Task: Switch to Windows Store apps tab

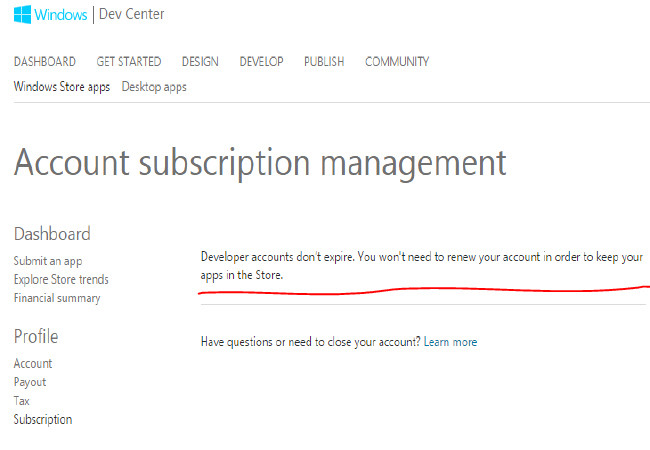Action: [62, 87]
